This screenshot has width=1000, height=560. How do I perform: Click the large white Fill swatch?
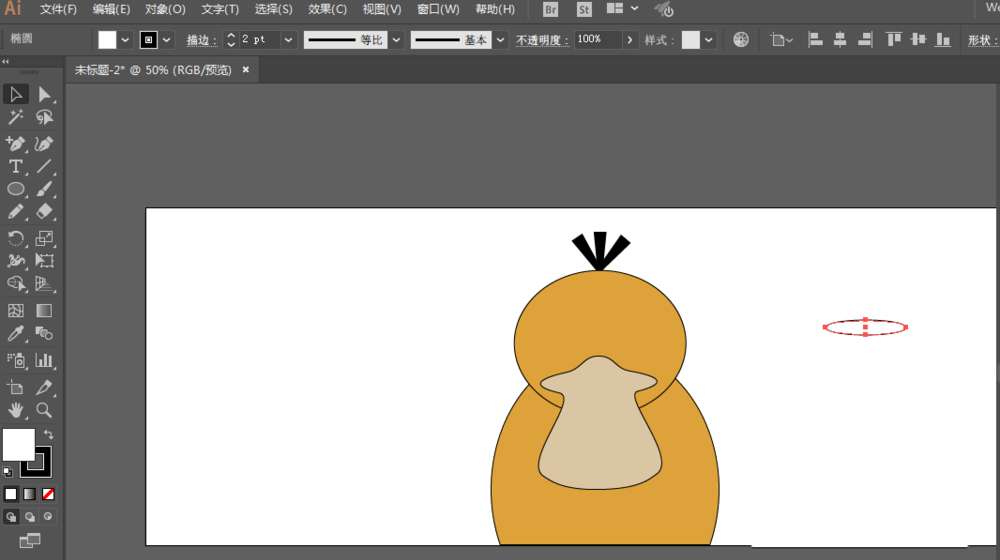18,445
